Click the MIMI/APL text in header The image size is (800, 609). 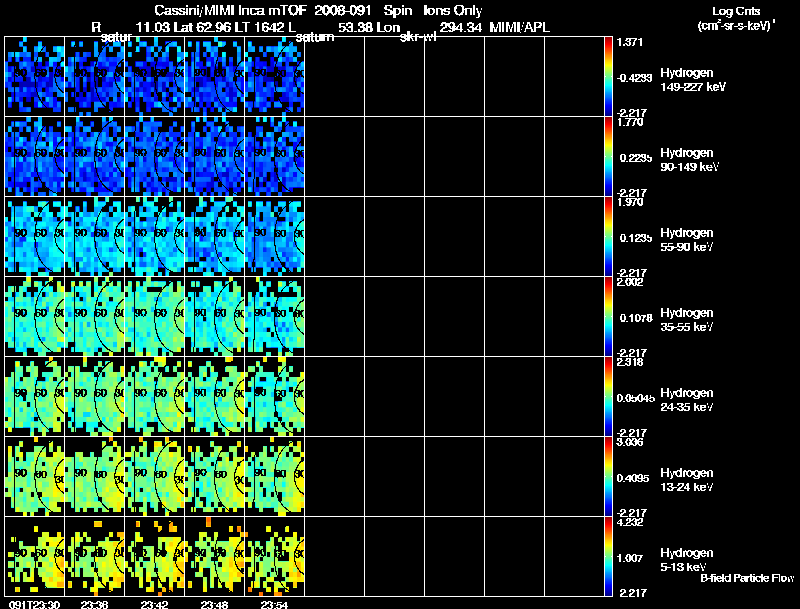click(x=519, y=27)
